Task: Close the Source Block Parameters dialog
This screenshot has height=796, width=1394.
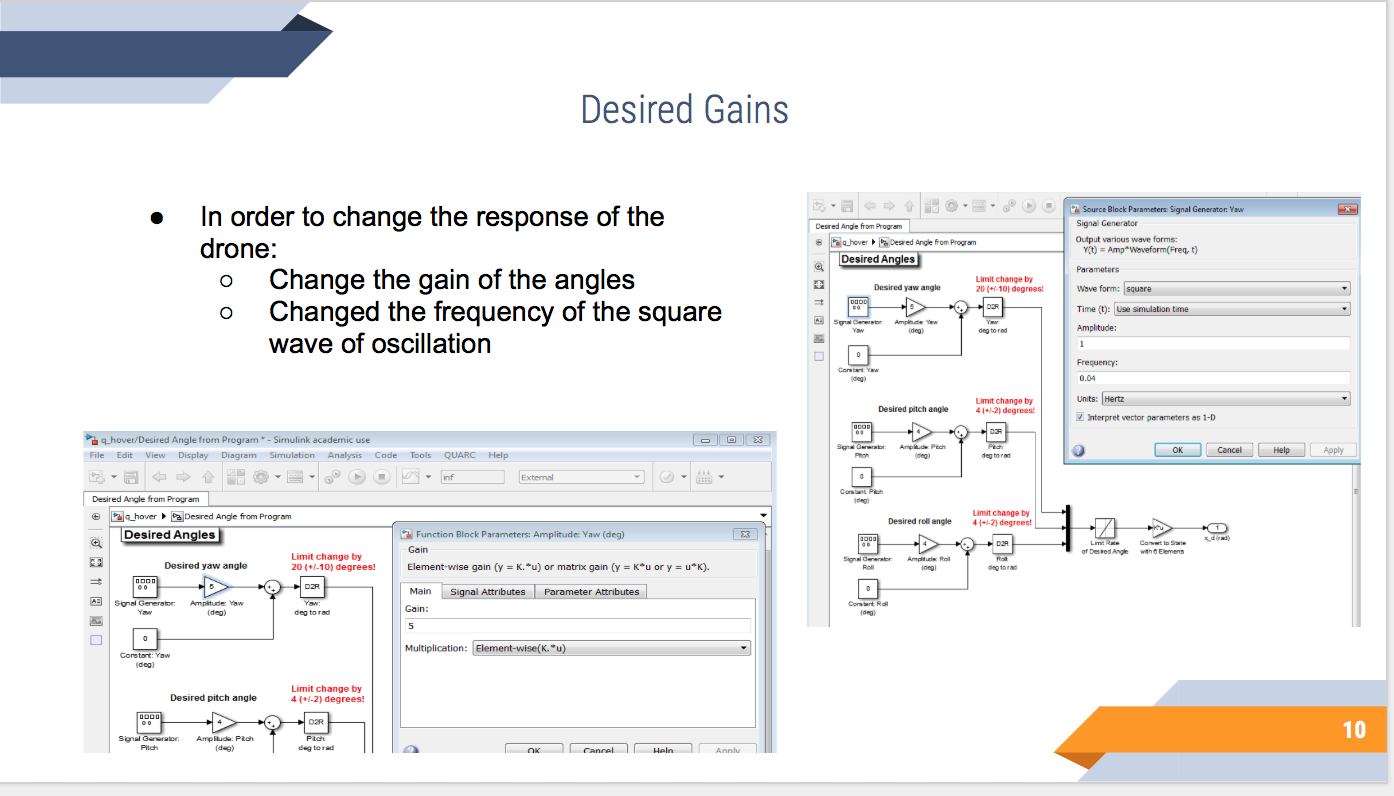Action: click(1347, 209)
